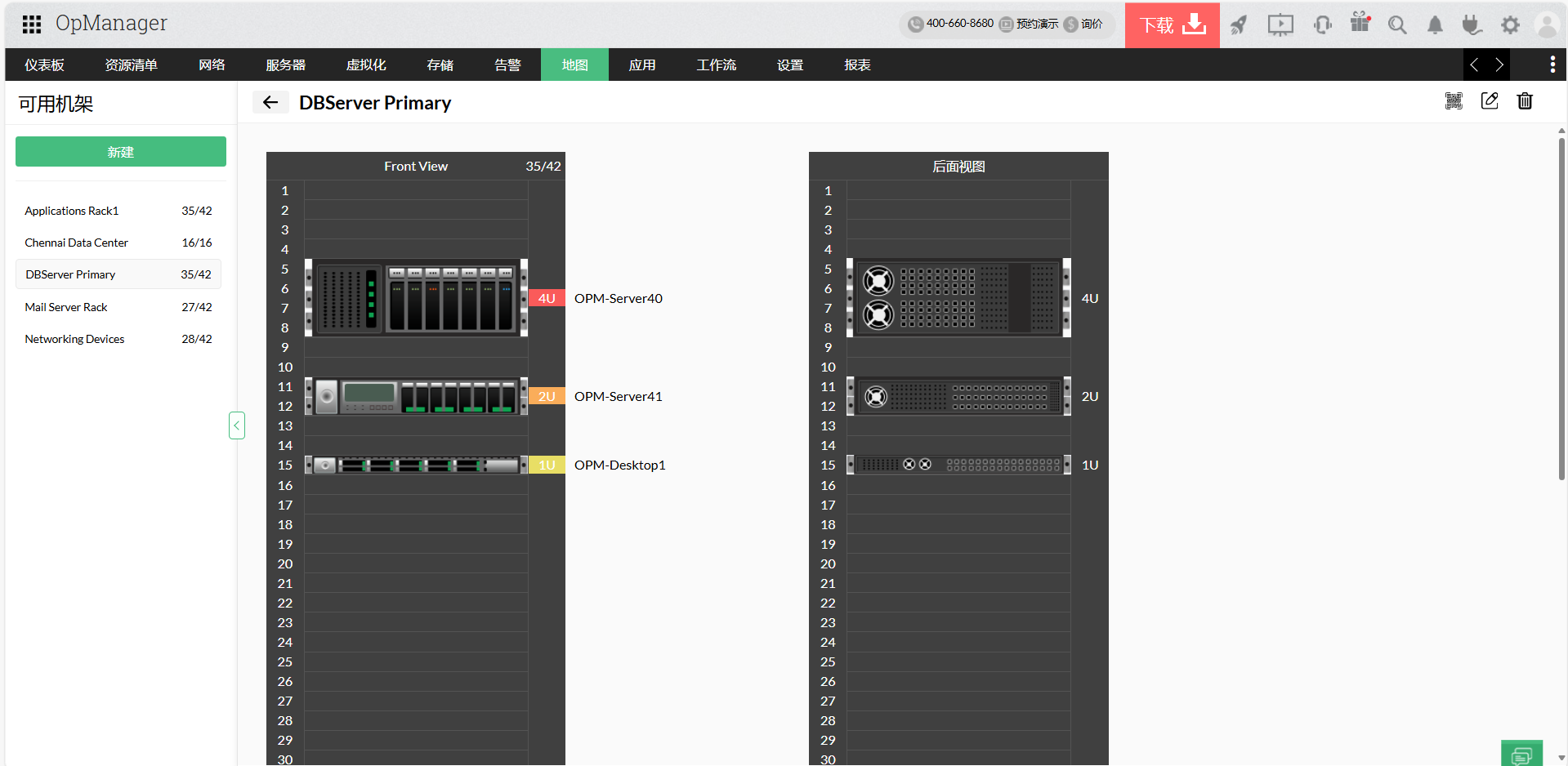
Task: Click the QR code icon for rack
Action: coord(1454,101)
